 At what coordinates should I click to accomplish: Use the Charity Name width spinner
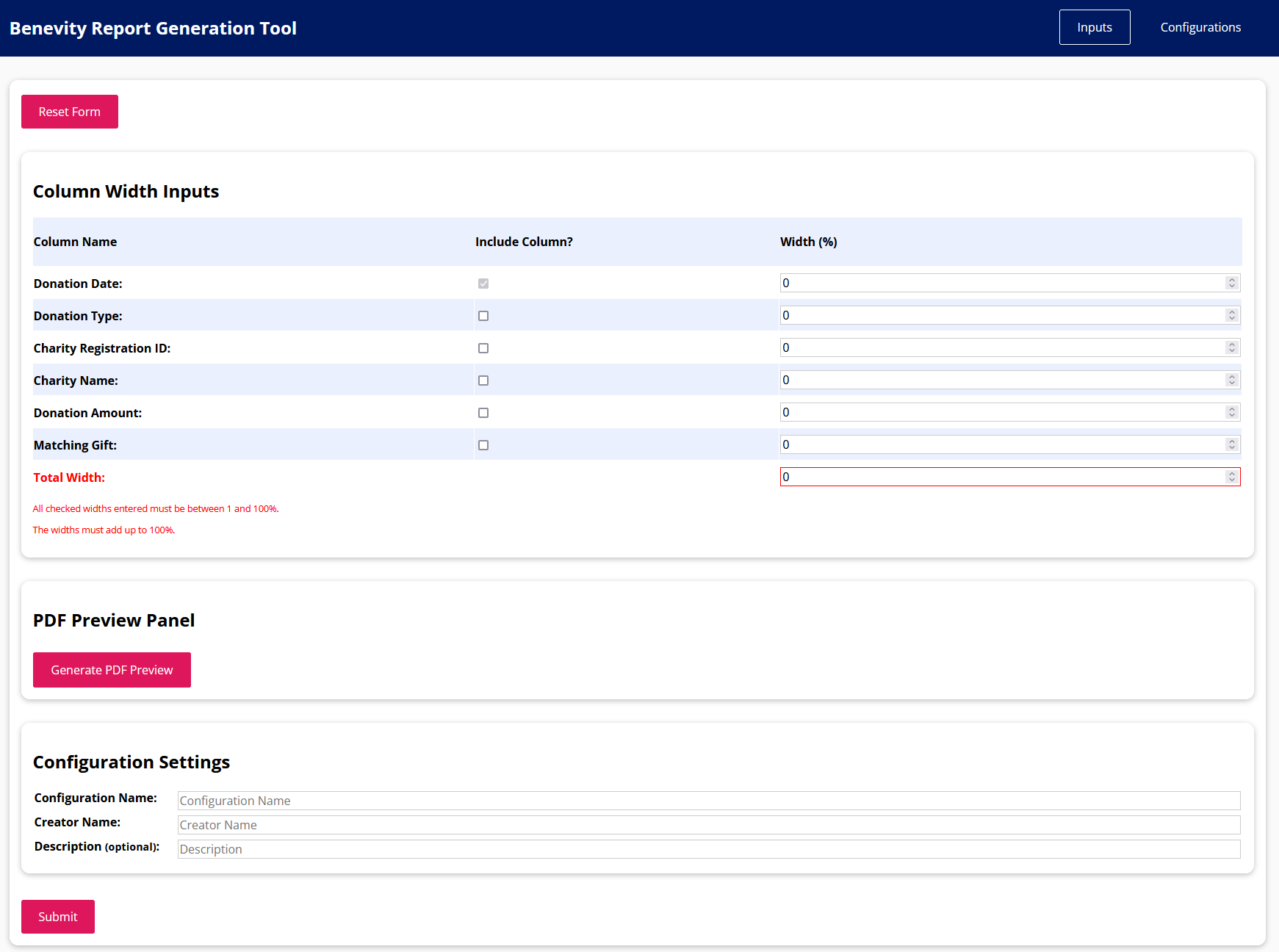(x=1232, y=380)
